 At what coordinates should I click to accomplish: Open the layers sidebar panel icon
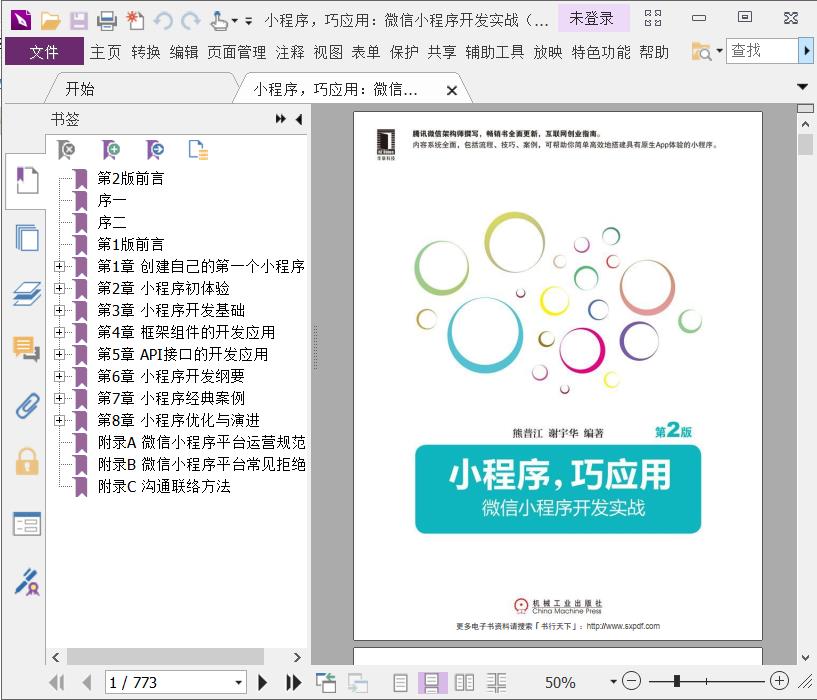(x=27, y=293)
